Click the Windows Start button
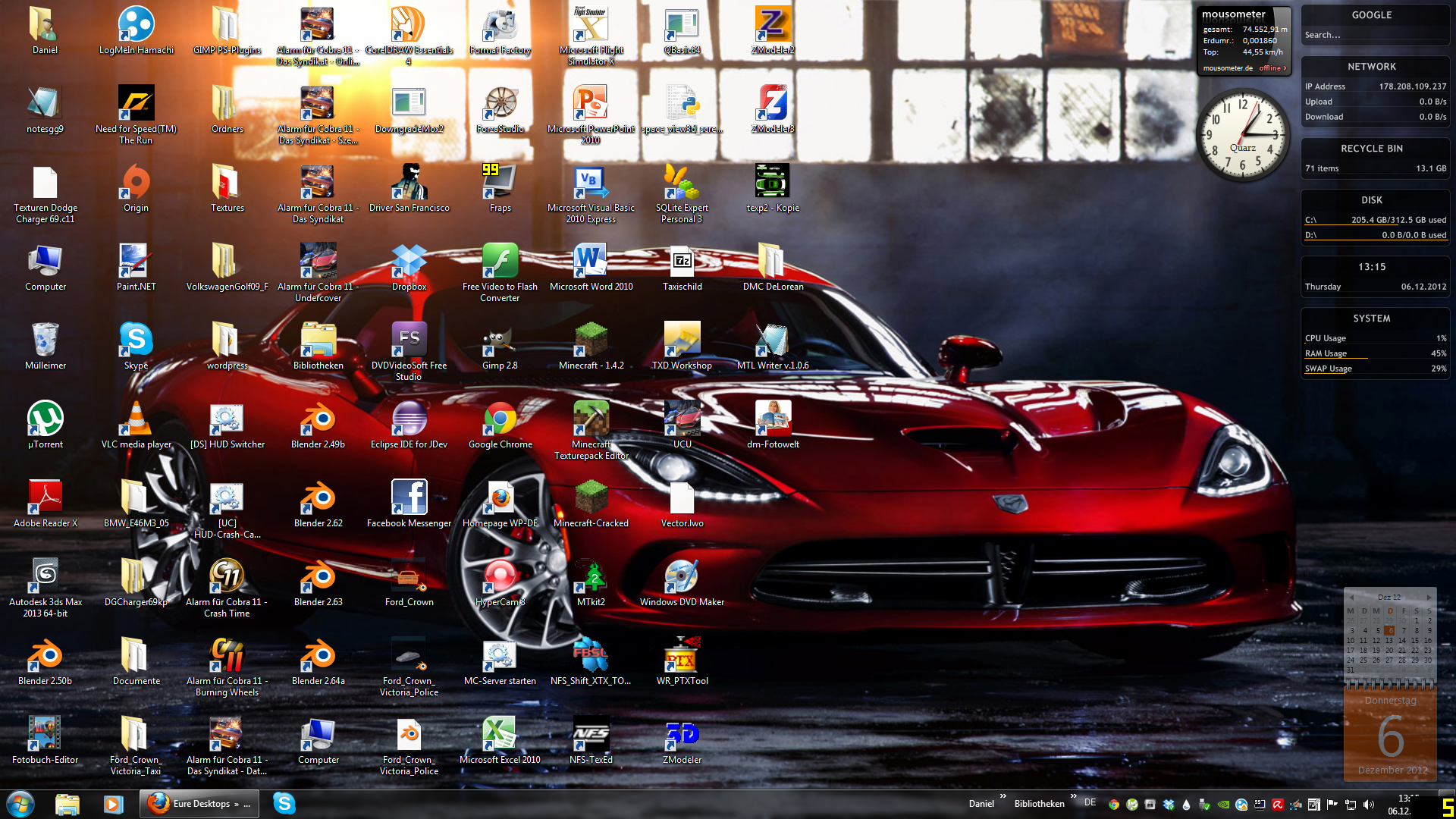 [20, 804]
